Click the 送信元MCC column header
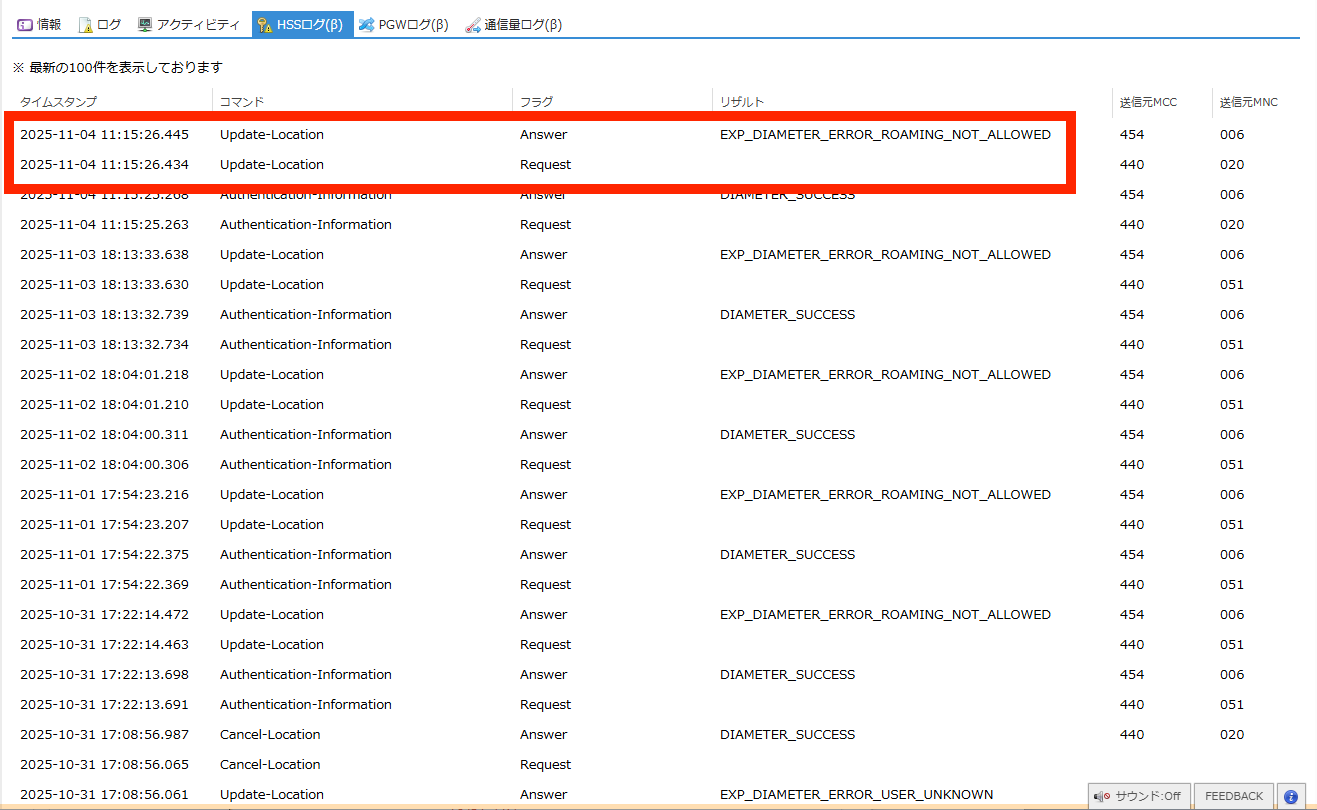The image size is (1317, 810). pyautogui.click(x=1148, y=102)
